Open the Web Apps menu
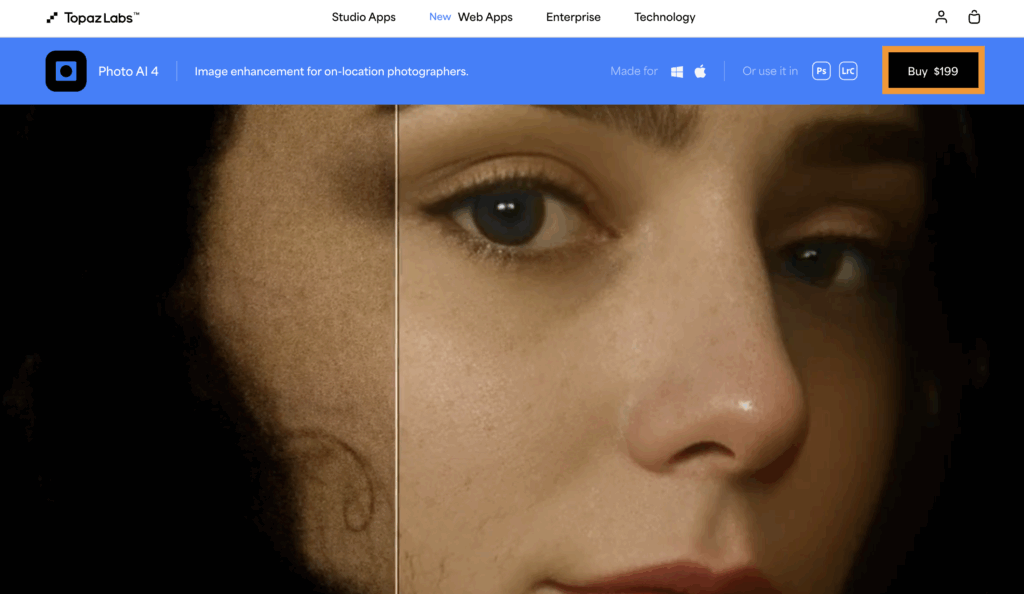Viewport: 1024px width, 594px height. tap(485, 17)
